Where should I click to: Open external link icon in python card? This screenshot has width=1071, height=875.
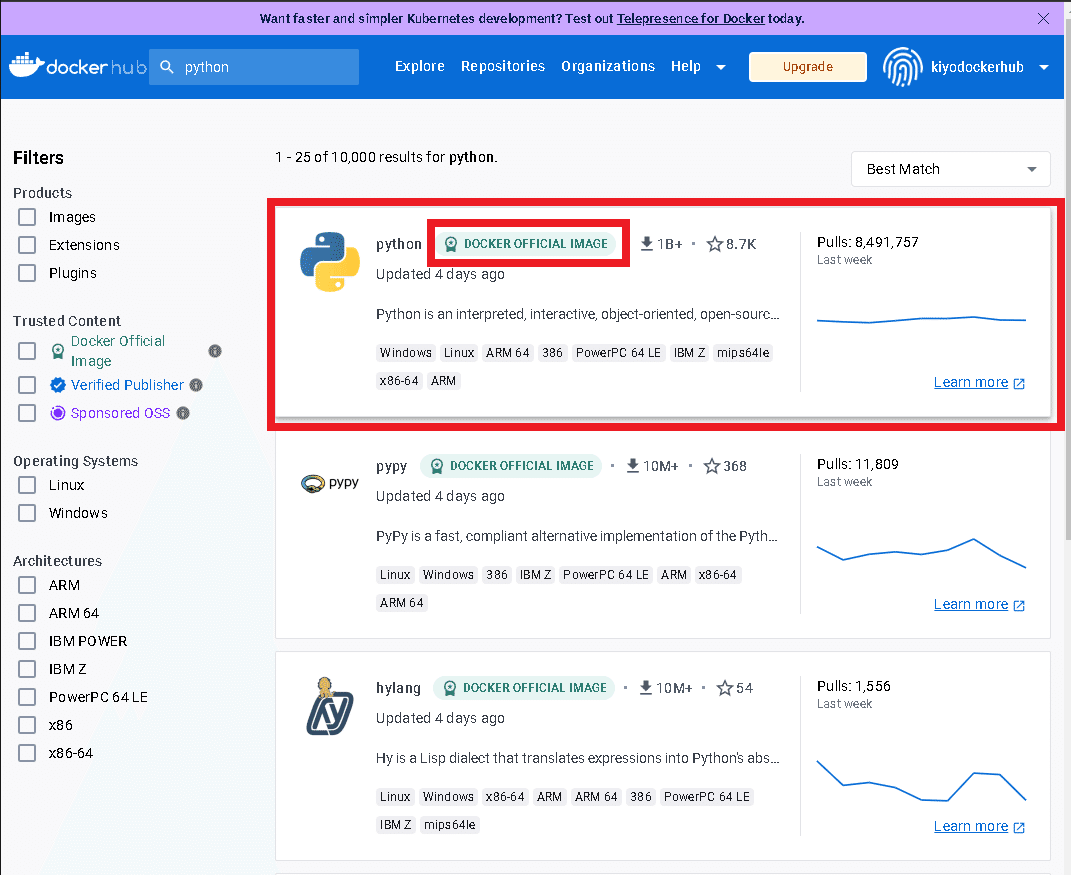click(1019, 383)
